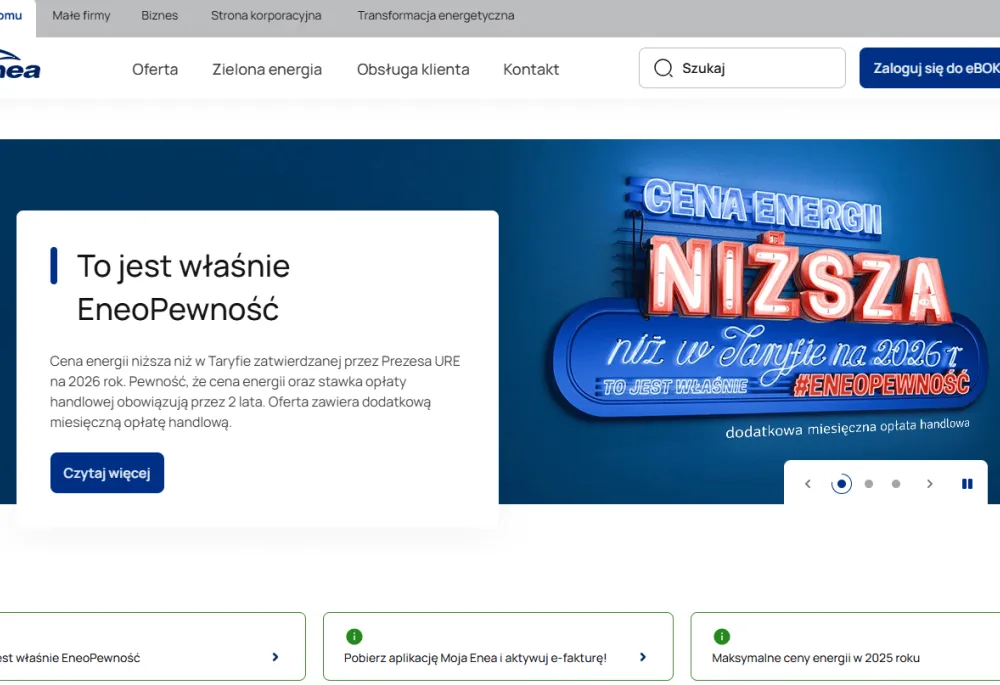Image resolution: width=1000 pixels, height=685 pixels.
Task: Switch to the Biznes tab
Action: click(160, 16)
